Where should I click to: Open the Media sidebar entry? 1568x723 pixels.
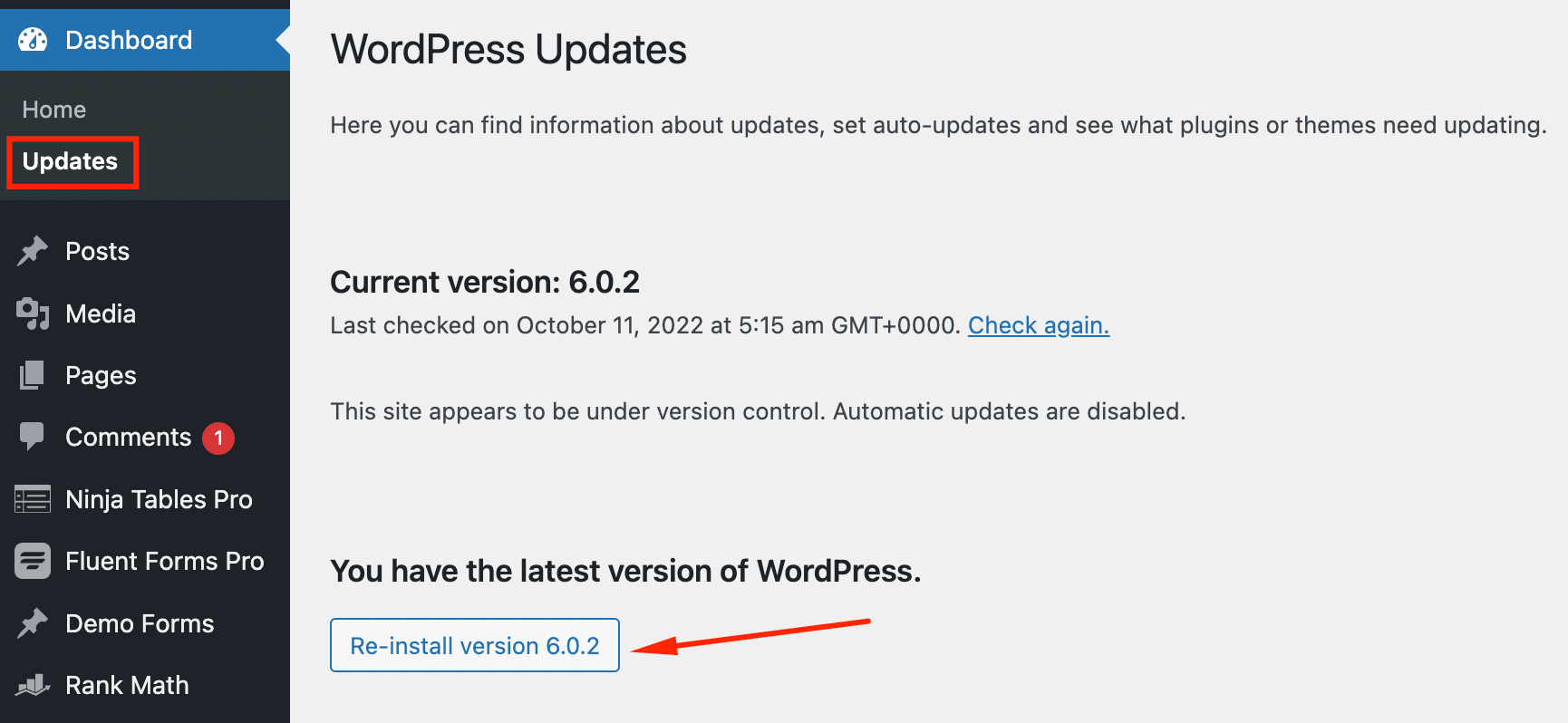tap(101, 313)
